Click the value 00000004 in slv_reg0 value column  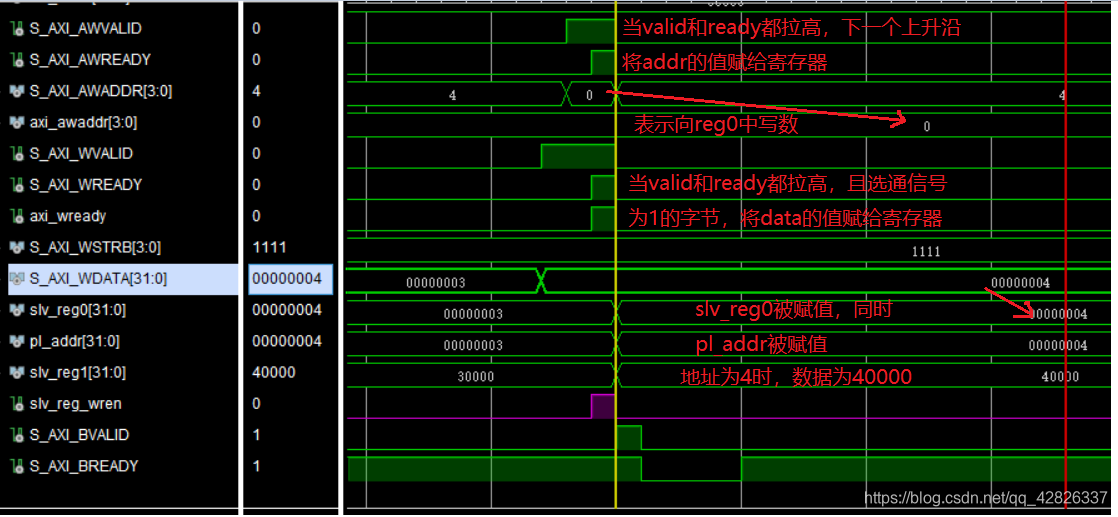coord(287,310)
